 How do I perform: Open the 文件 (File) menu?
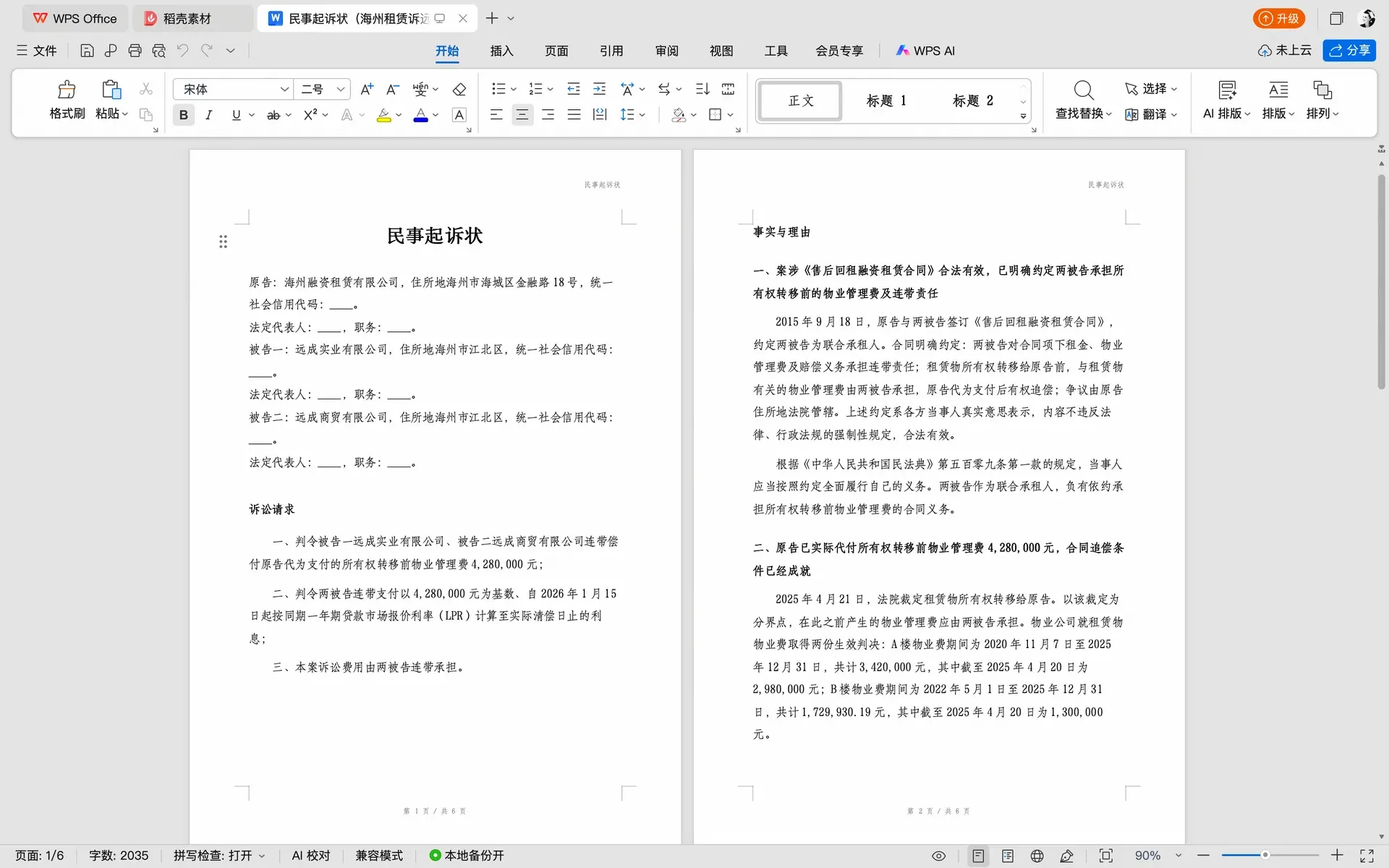coord(36,51)
